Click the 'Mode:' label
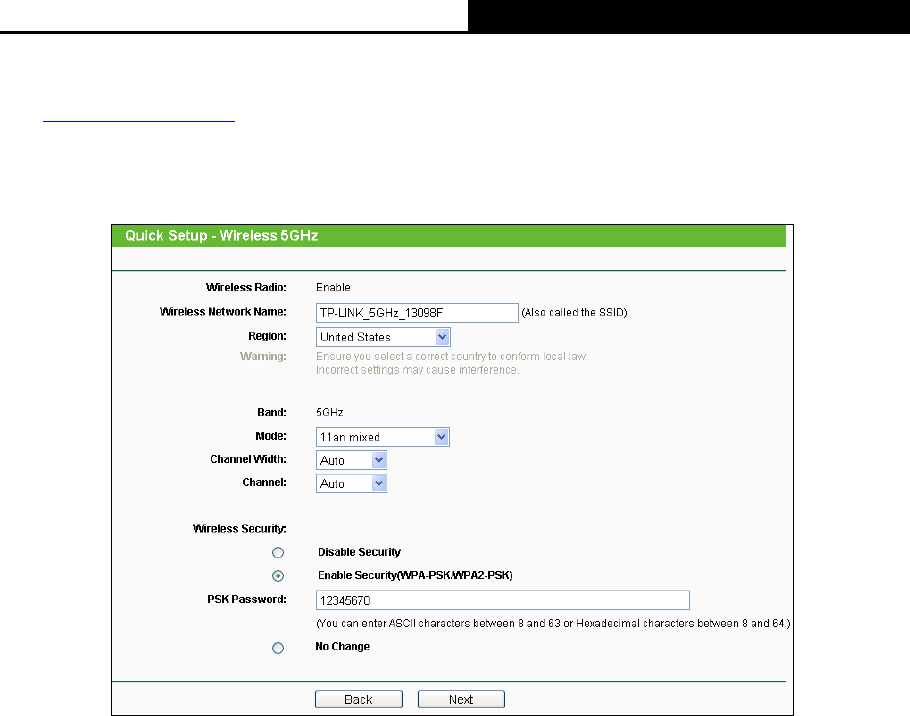910x716 pixels. [271, 436]
